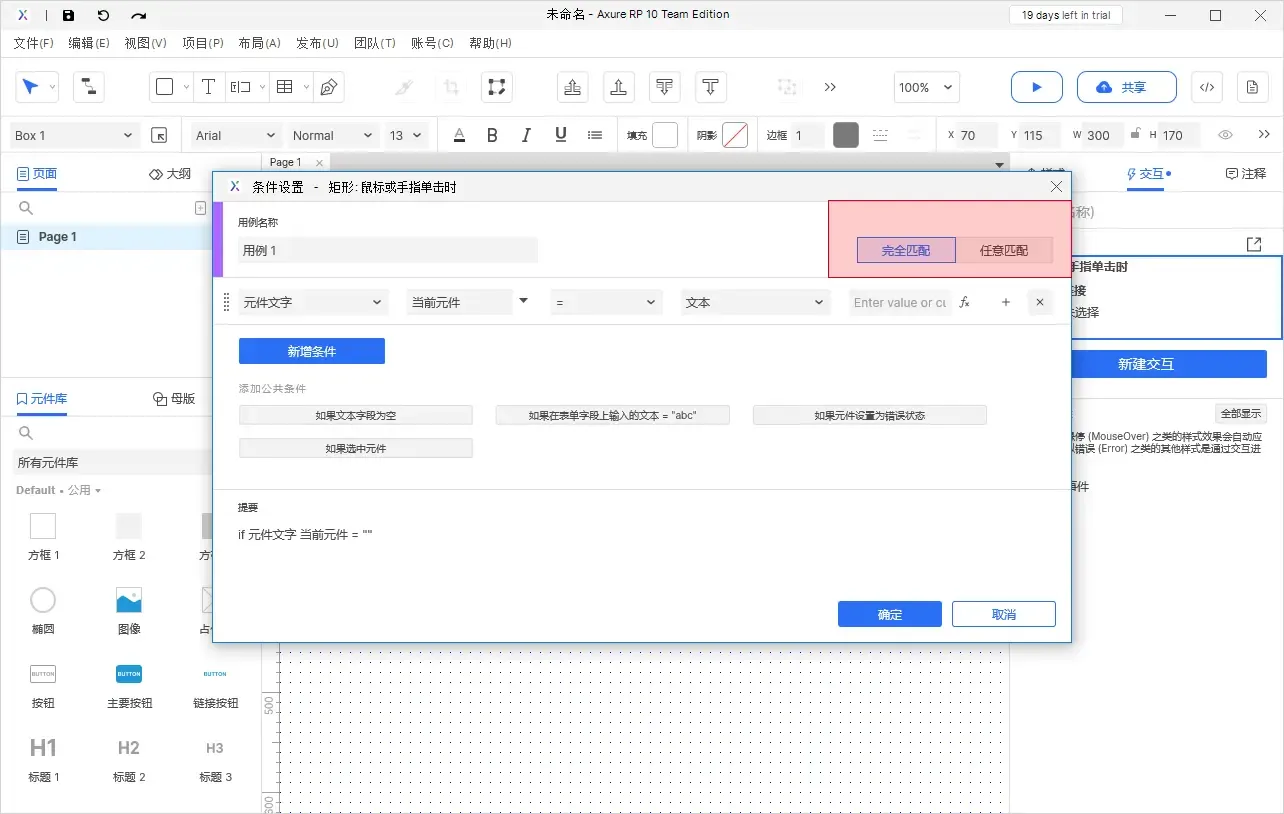The width and height of the screenshot is (1284, 814).
Task: Select the arrow selection tool
Action: 31,87
